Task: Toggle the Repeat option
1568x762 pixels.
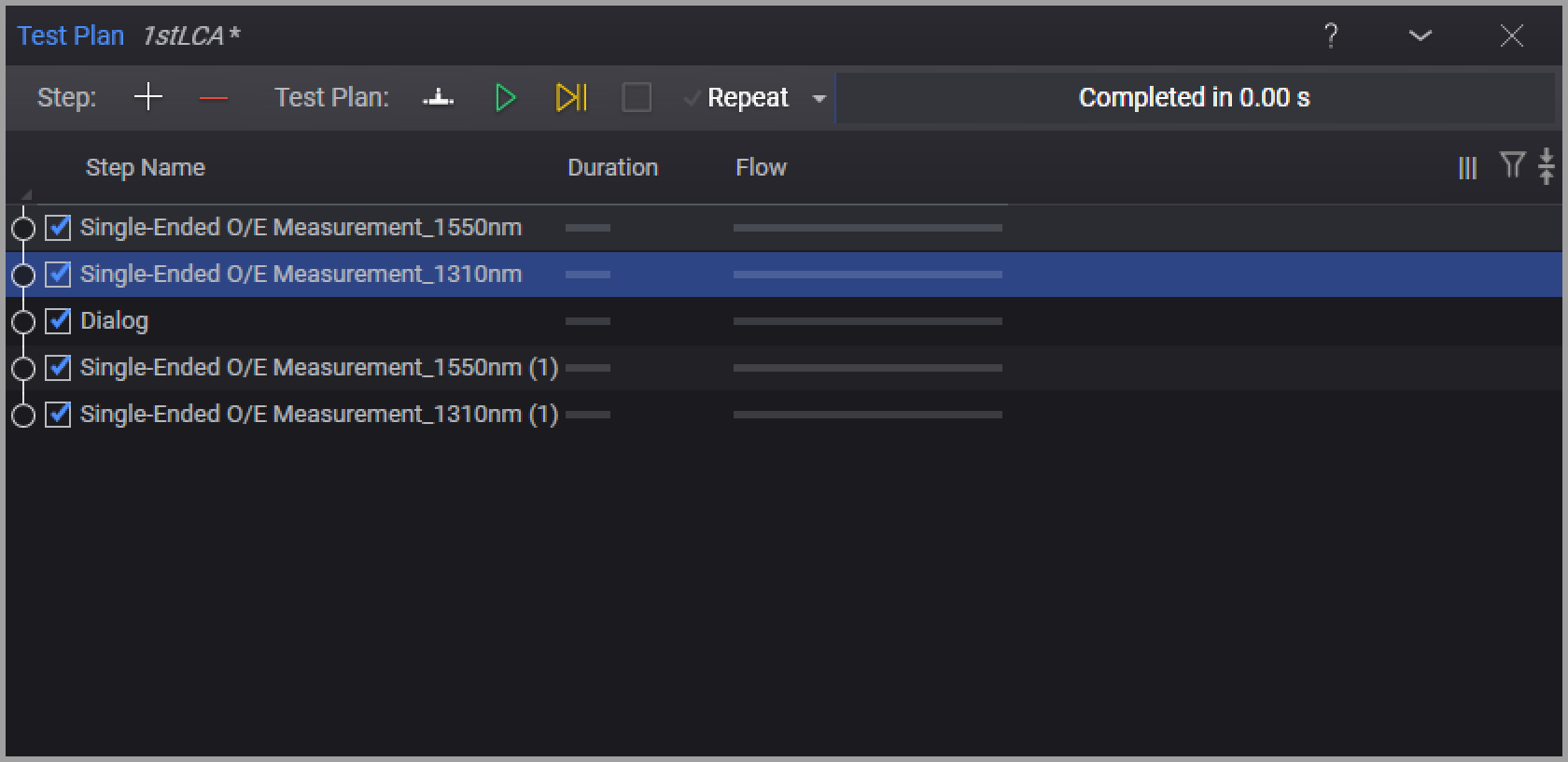Action: [737, 98]
